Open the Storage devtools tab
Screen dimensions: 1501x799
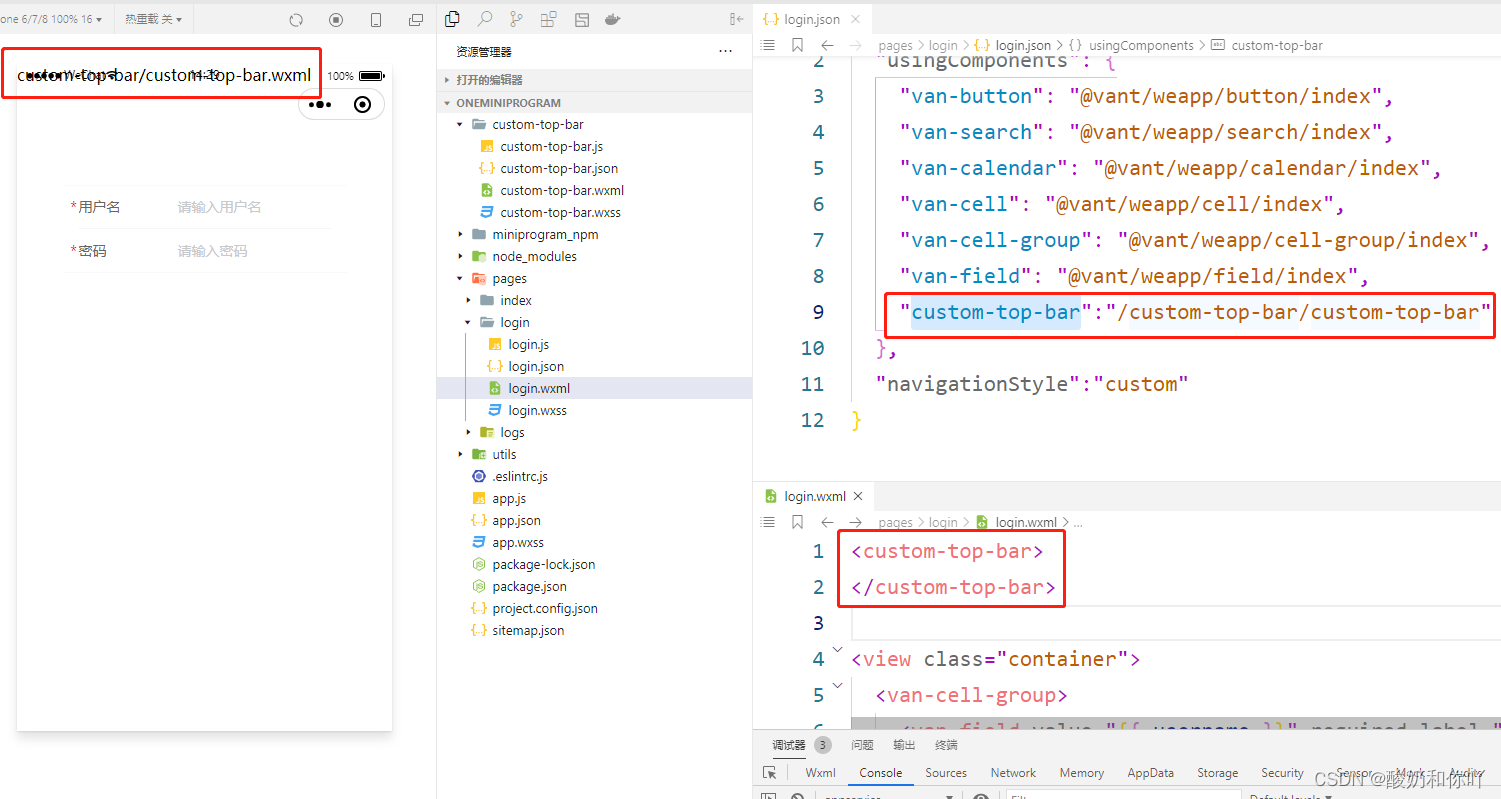pyautogui.click(x=1218, y=773)
